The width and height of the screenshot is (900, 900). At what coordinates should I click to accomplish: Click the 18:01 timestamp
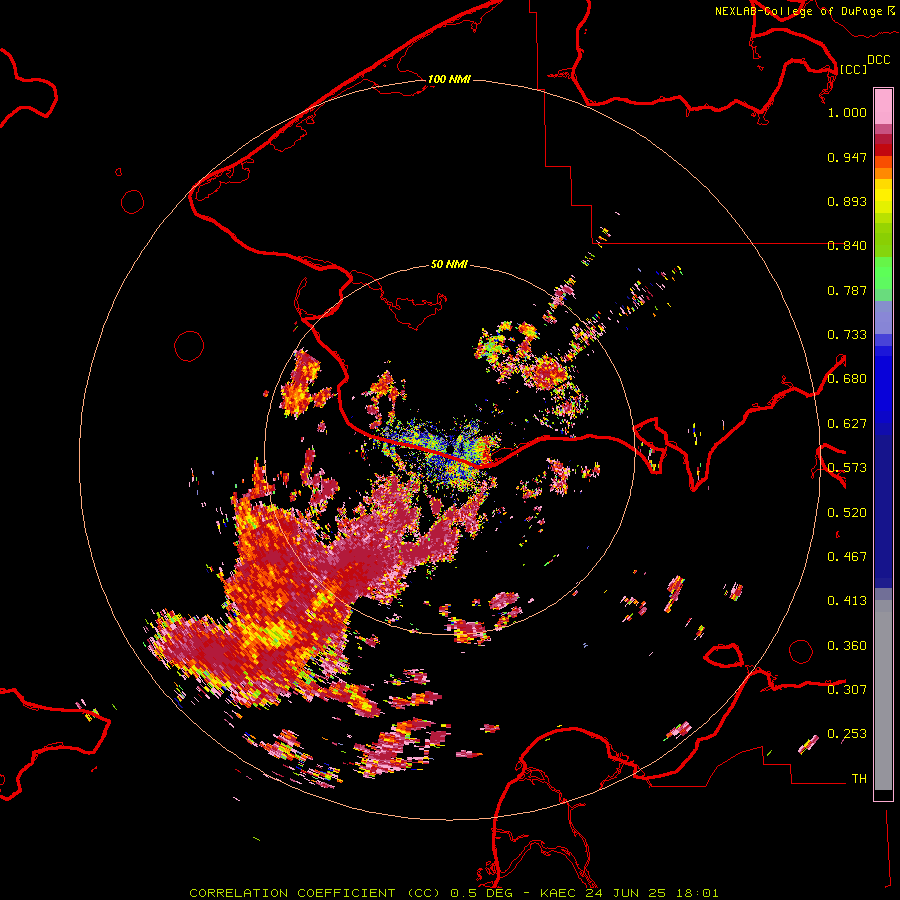[x=697, y=893]
